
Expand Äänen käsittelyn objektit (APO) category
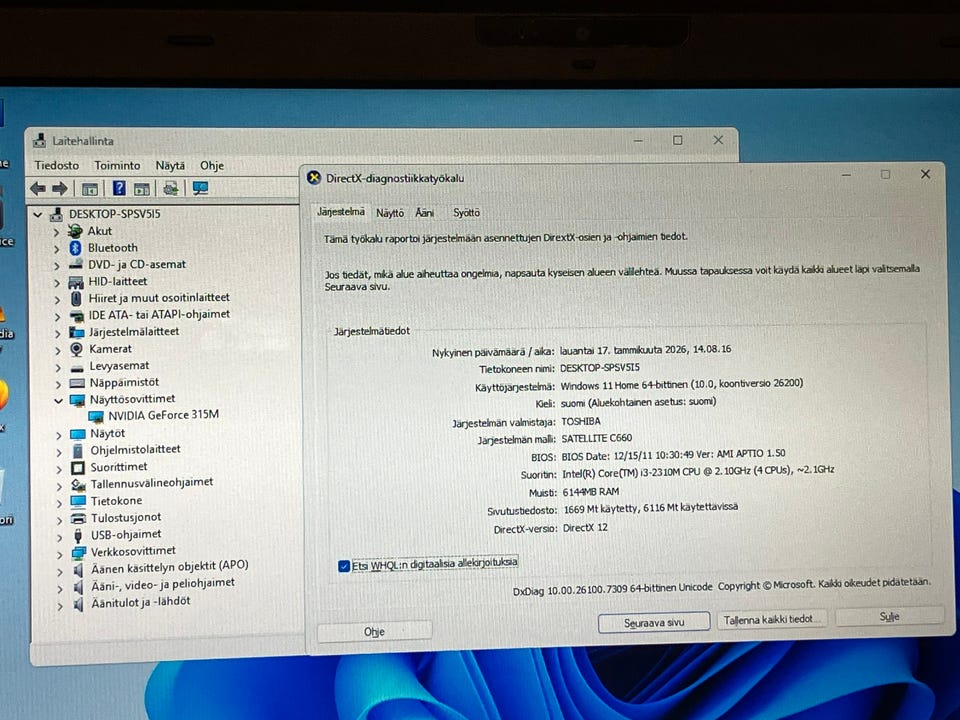60,571
